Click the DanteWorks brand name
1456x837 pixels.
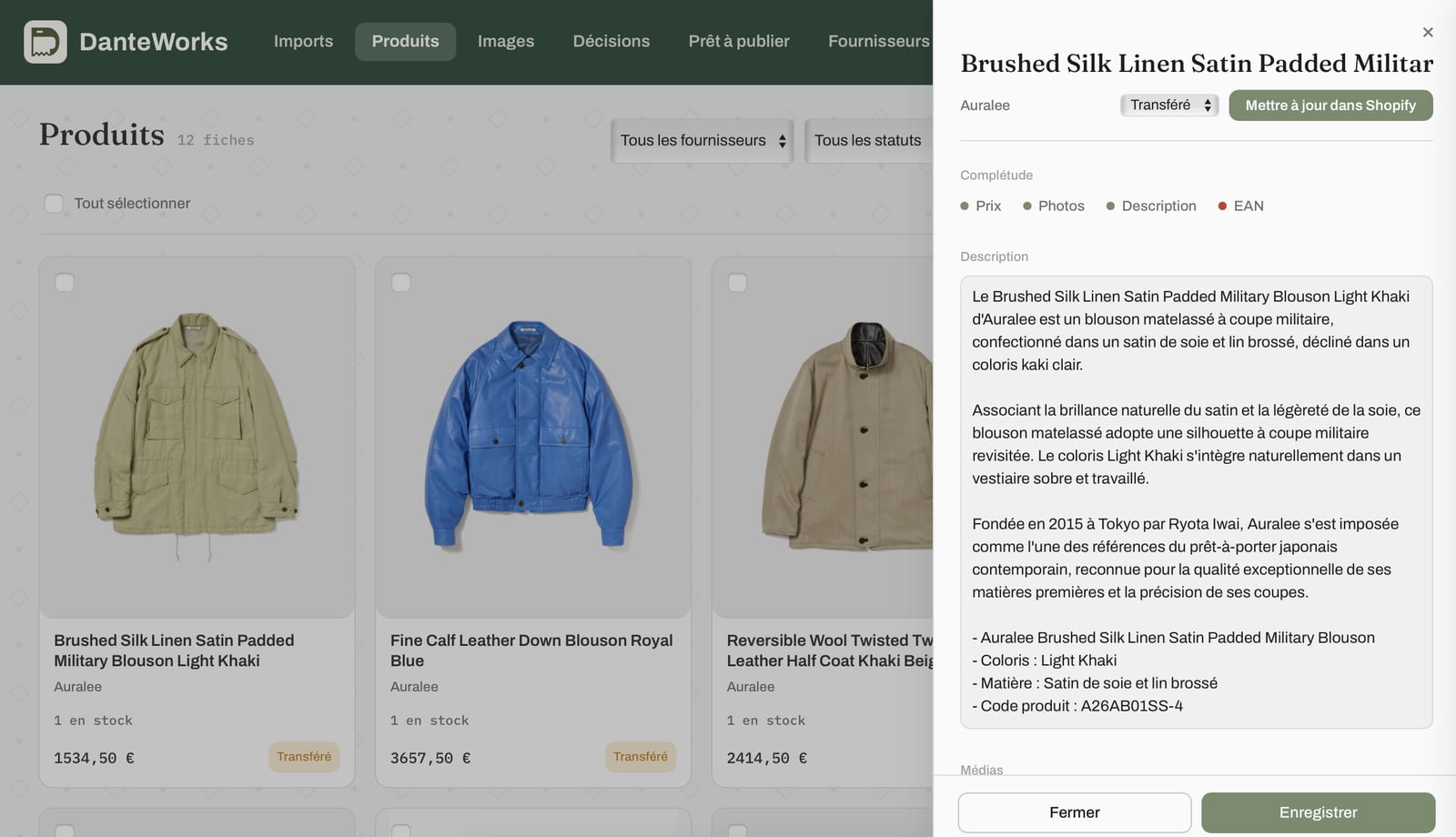tap(154, 42)
